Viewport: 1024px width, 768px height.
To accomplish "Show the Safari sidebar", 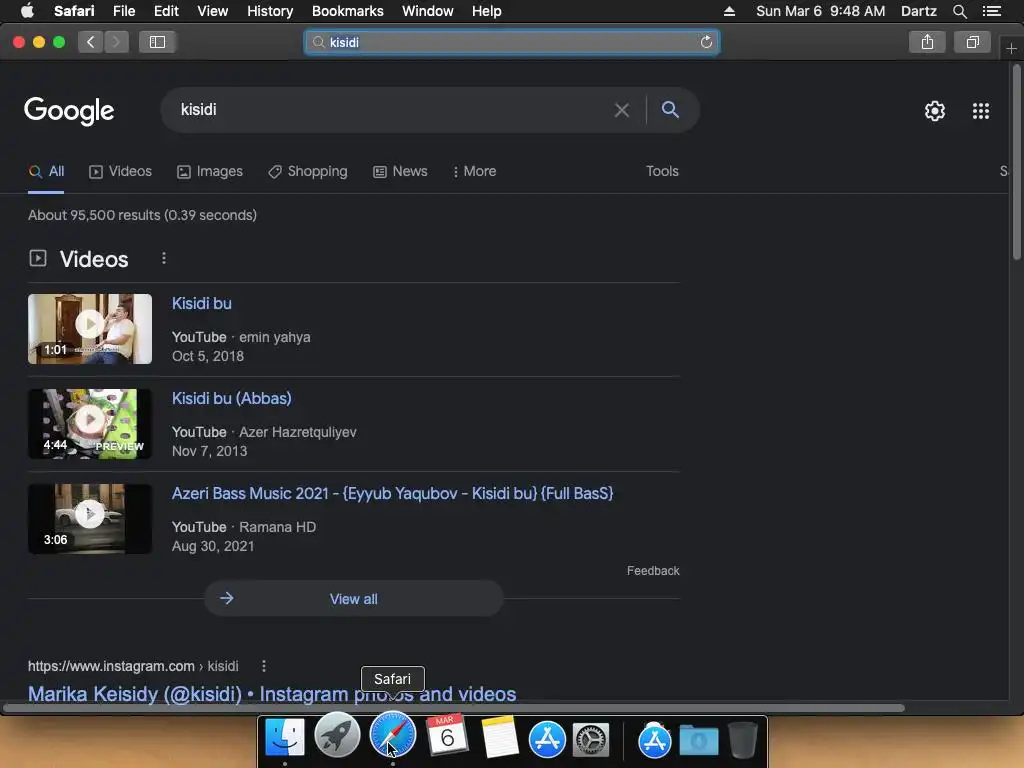I will pyautogui.click(x=157, y=42).
